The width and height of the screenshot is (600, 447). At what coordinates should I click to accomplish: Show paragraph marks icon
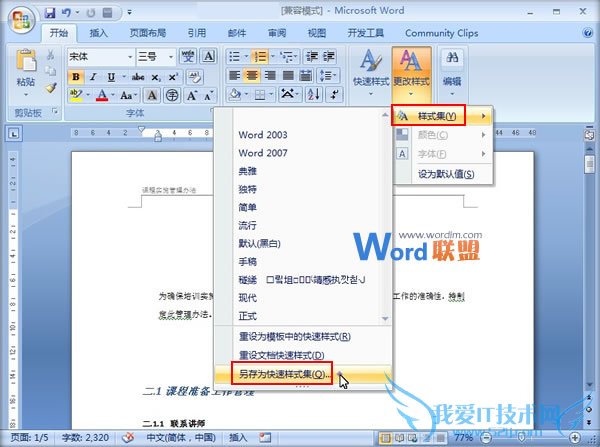334,94
